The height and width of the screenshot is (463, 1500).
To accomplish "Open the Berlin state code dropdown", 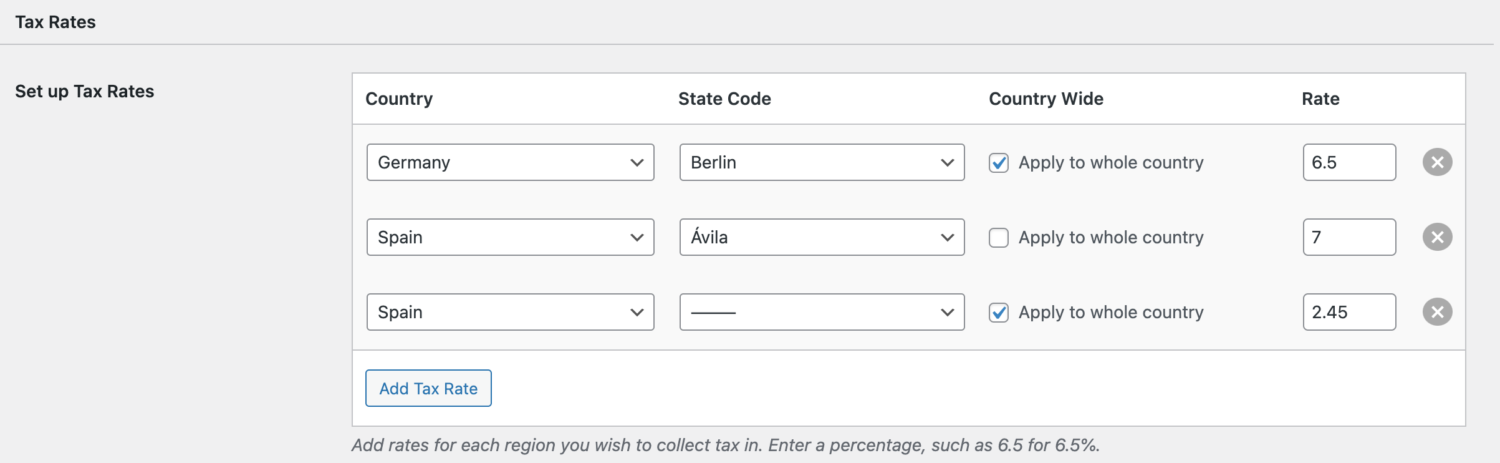I will pyautogui.click(x=822, y=162).
